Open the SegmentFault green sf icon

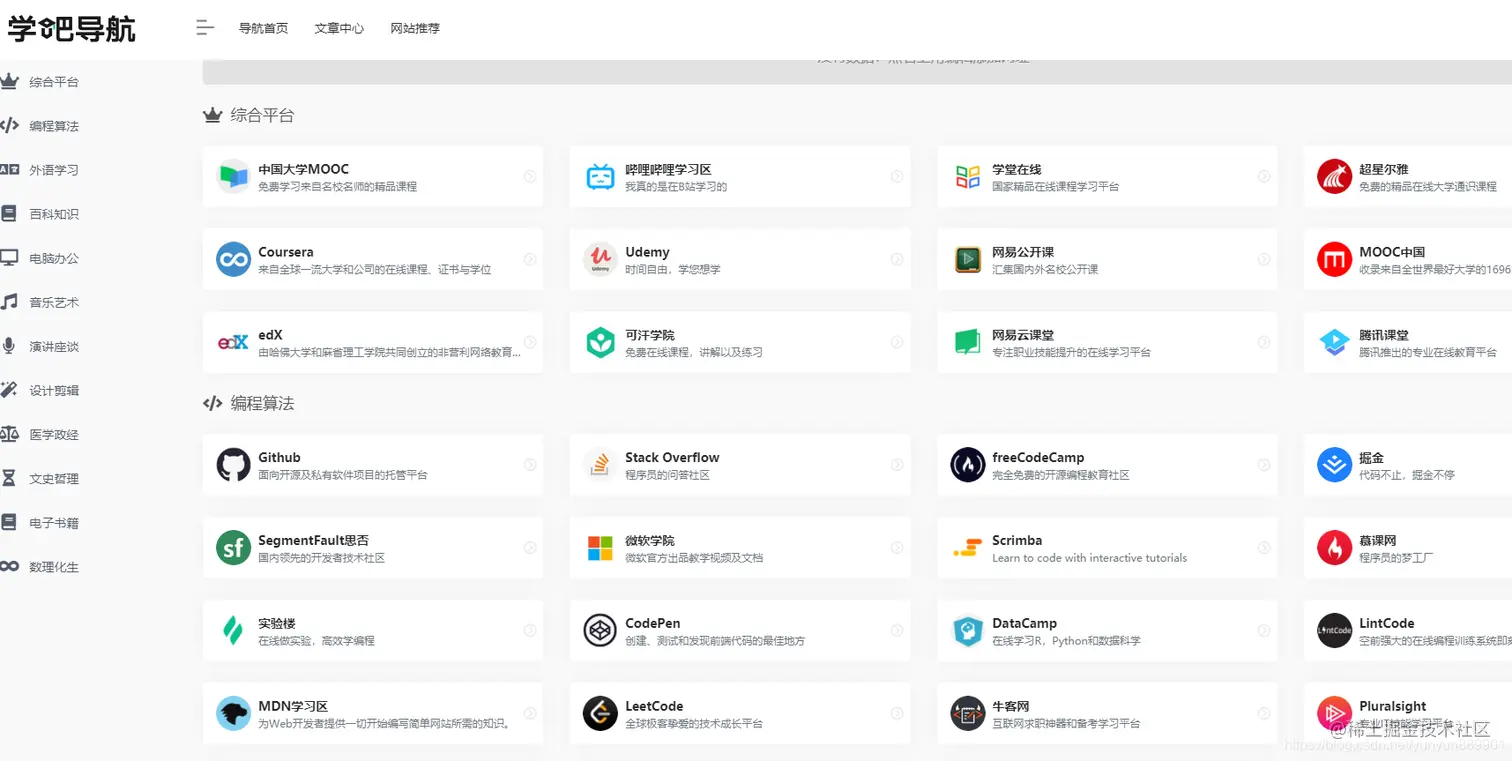coord(233,548)
